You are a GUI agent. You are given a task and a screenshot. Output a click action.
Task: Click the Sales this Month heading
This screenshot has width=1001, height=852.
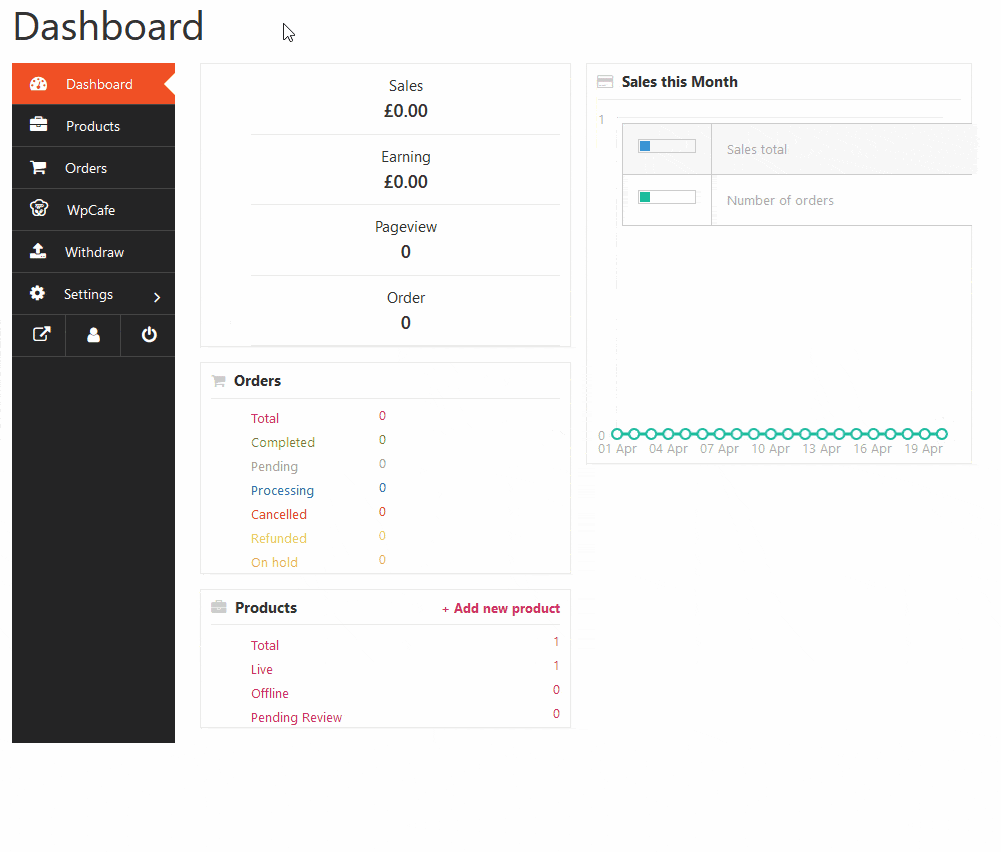point(680,82)
